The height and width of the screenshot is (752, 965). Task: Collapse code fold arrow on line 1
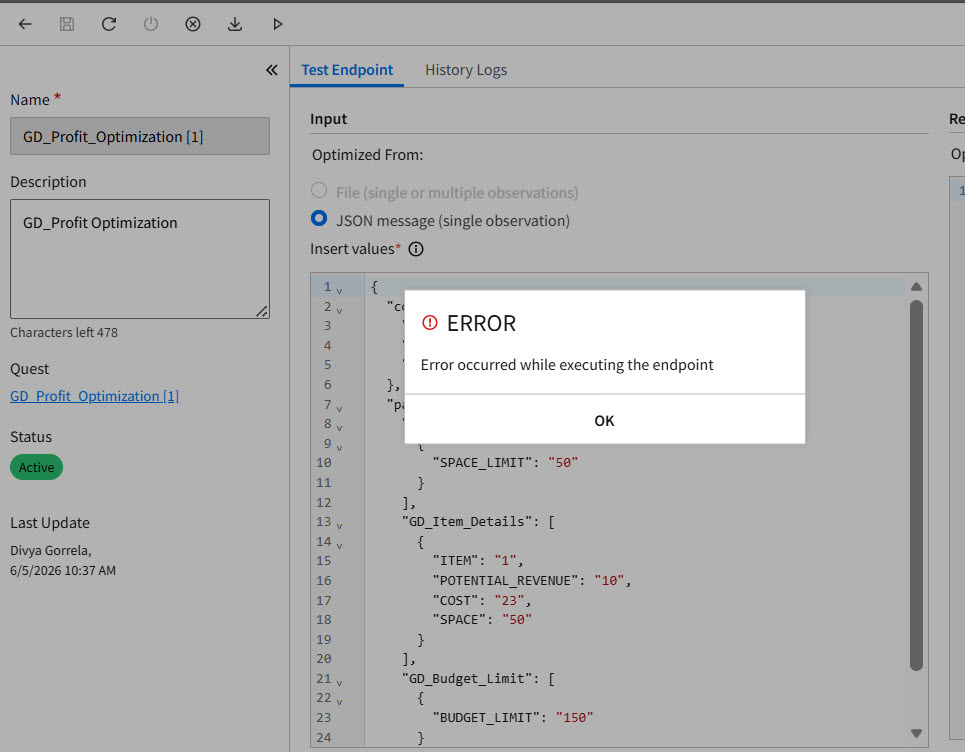(339, 290)
